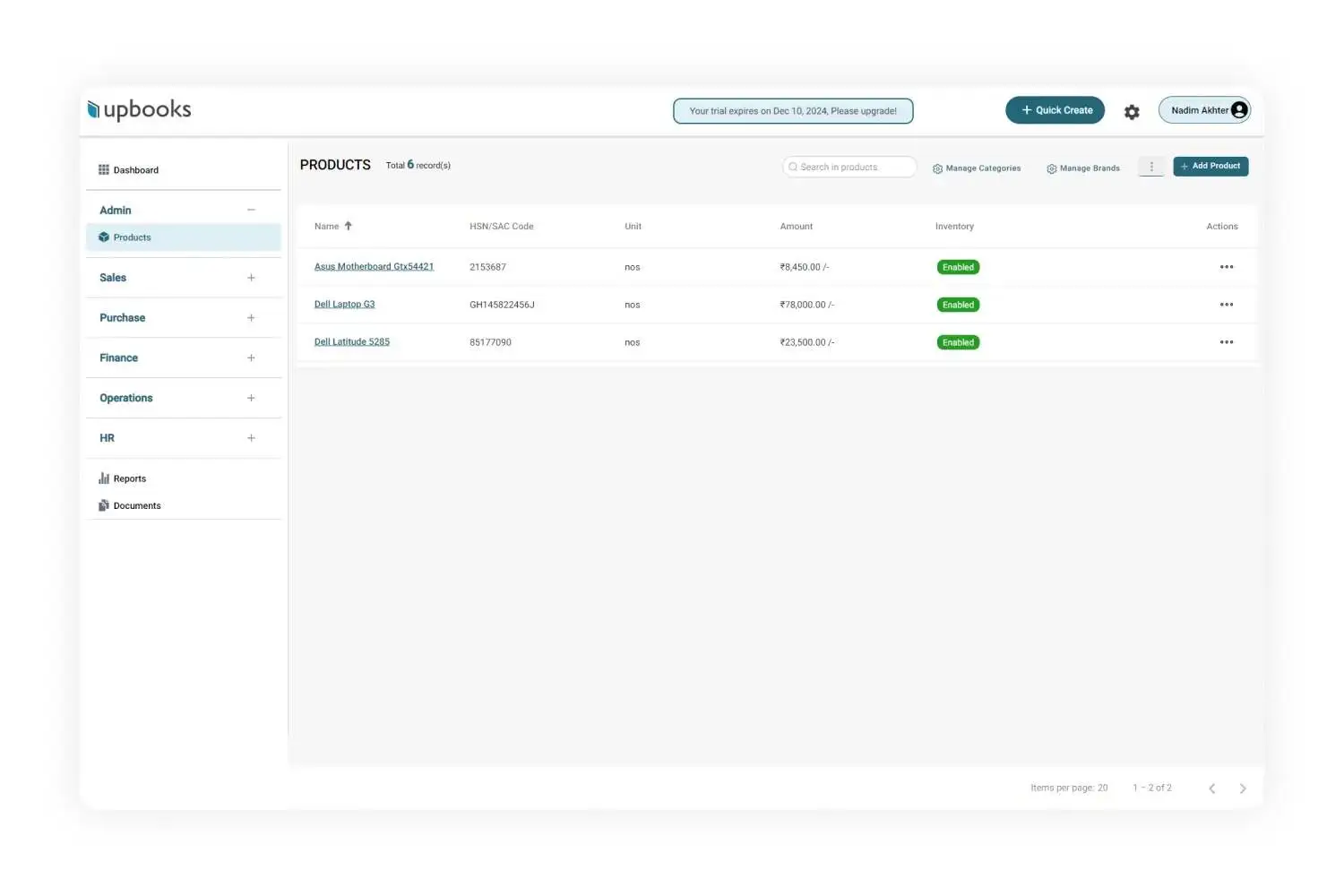Open Dell Laptop G3 product link
The width and height of the screenshot is (1344, 896).
coord(344,305)
